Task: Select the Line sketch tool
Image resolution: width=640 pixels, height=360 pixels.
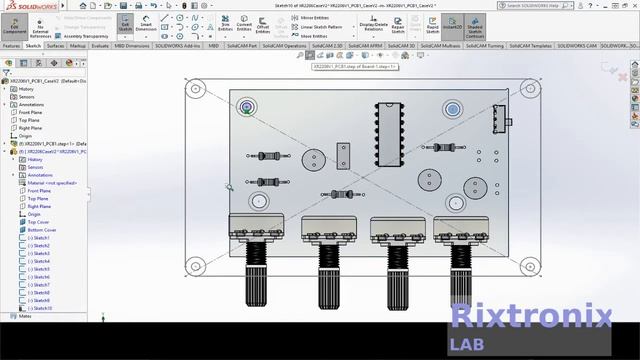Action: (x=164, y=18)
